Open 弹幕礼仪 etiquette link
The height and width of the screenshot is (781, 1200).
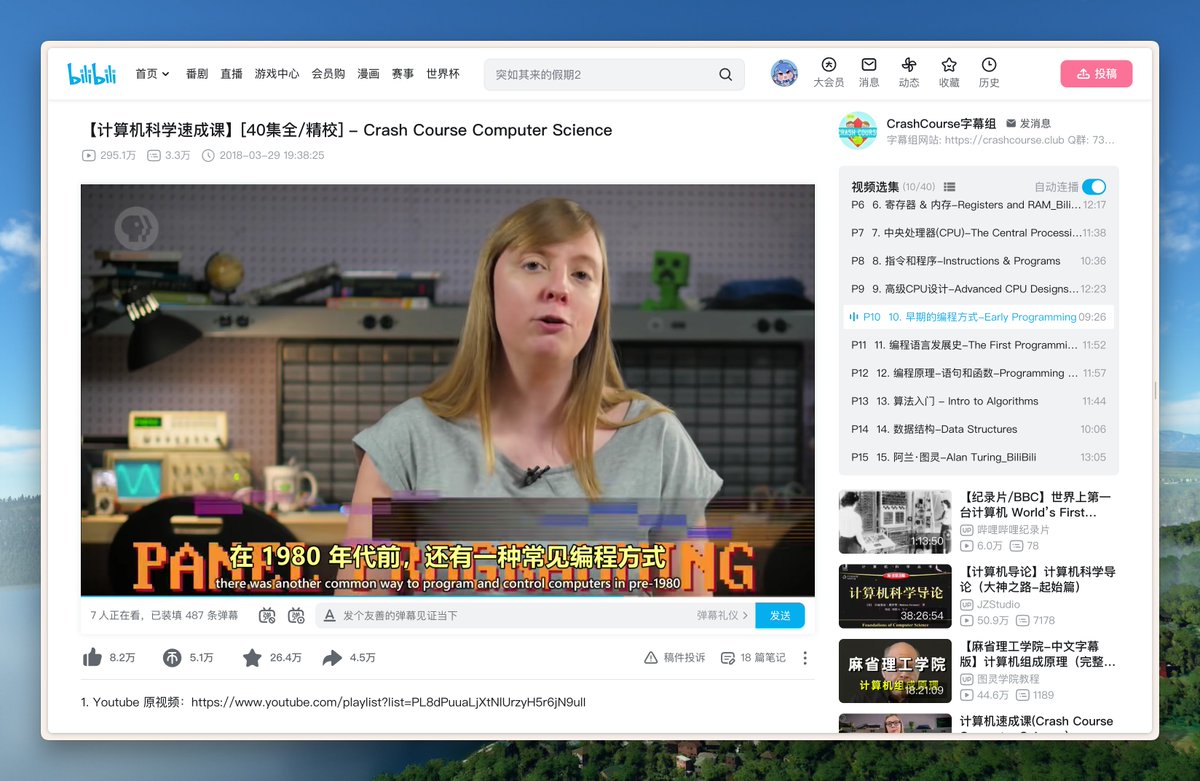pyautogui.click(x=722, y=616)
